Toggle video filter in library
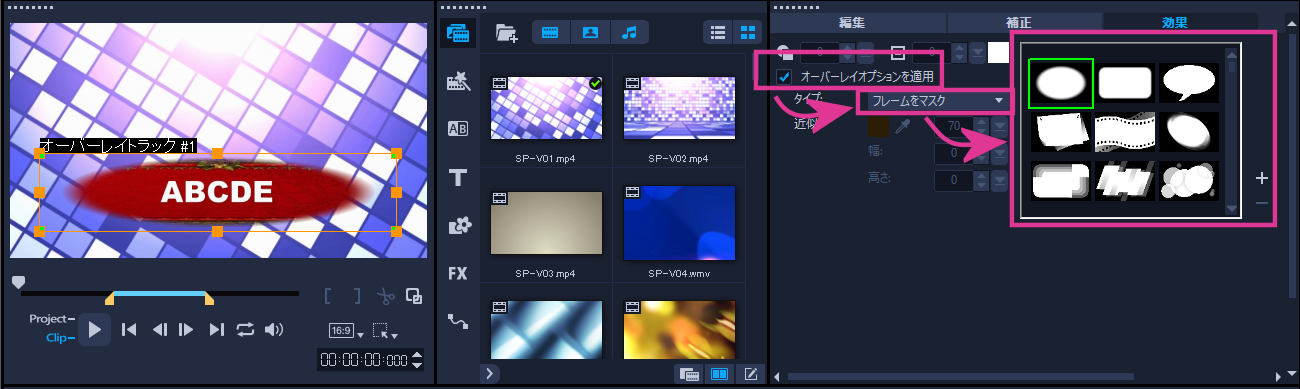This screenshot has width=1300, height=389. 550,32
